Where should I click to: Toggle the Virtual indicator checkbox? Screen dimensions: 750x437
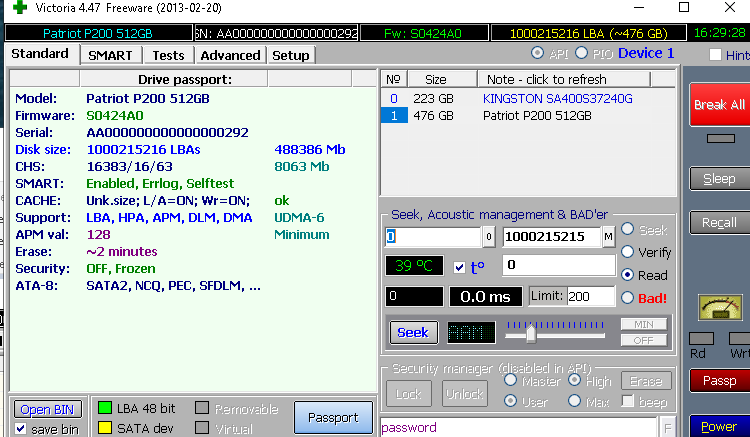point(202,427)
